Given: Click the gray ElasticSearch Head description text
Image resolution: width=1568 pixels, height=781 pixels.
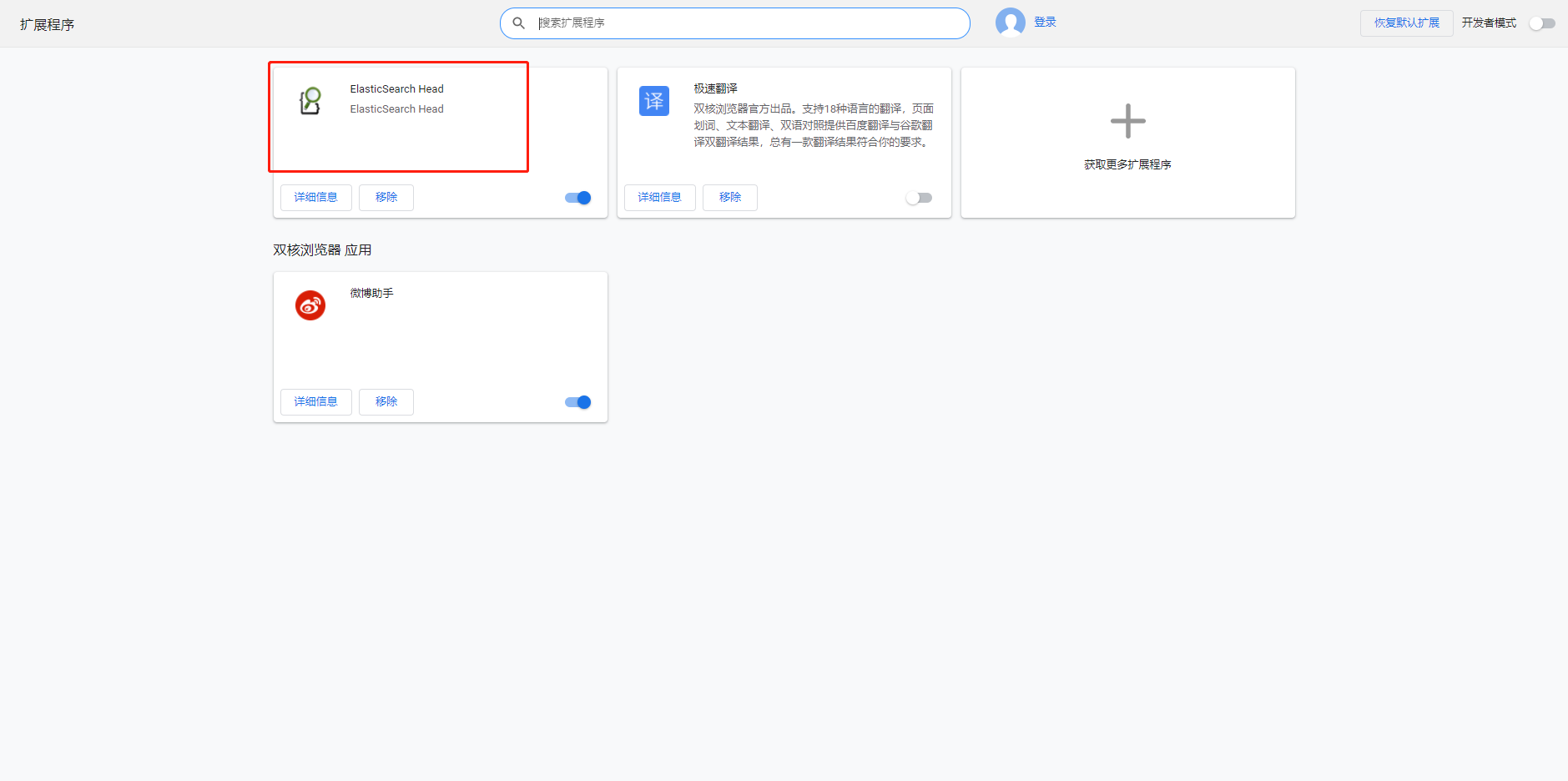Looking at the screenshot, I should pos(397,109).
